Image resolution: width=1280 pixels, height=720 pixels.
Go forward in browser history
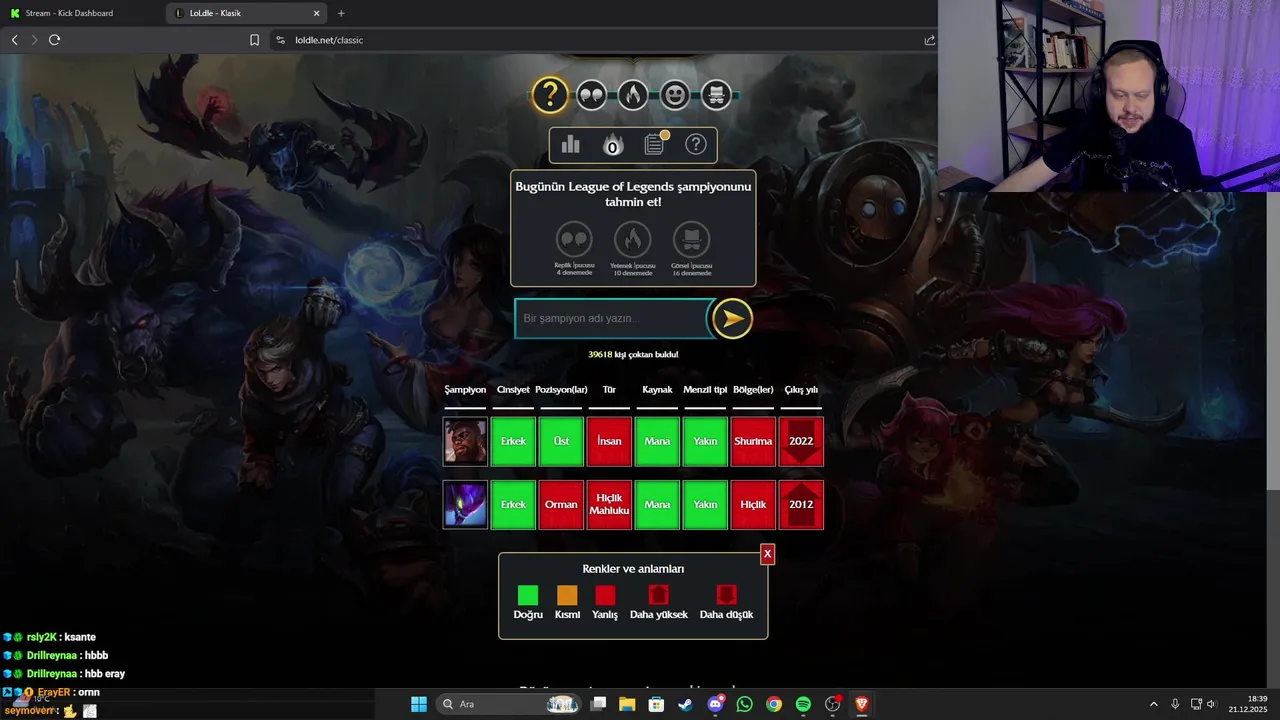point(34,40)
